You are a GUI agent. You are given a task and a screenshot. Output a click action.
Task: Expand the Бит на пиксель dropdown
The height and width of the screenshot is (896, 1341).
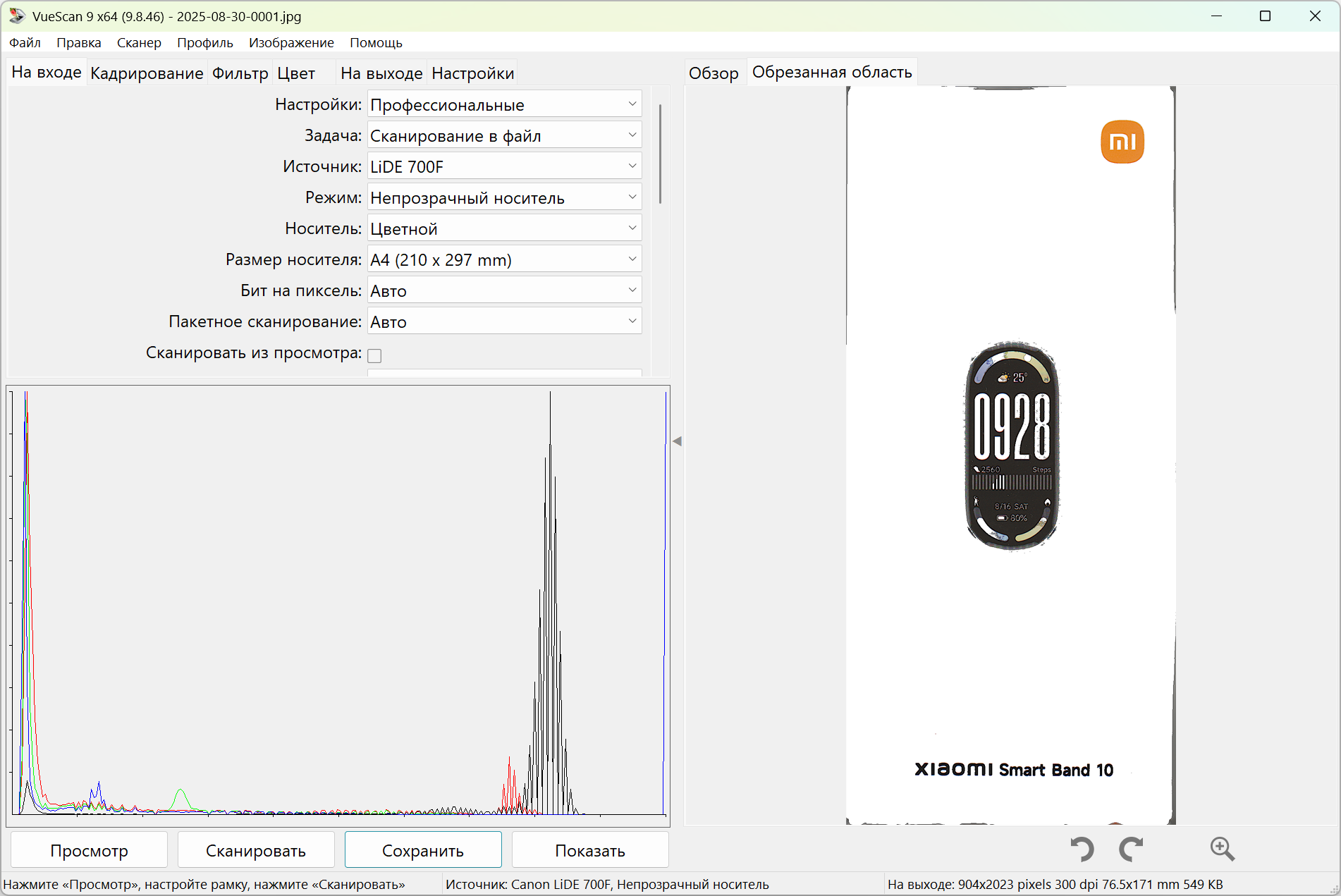point(505,290)
